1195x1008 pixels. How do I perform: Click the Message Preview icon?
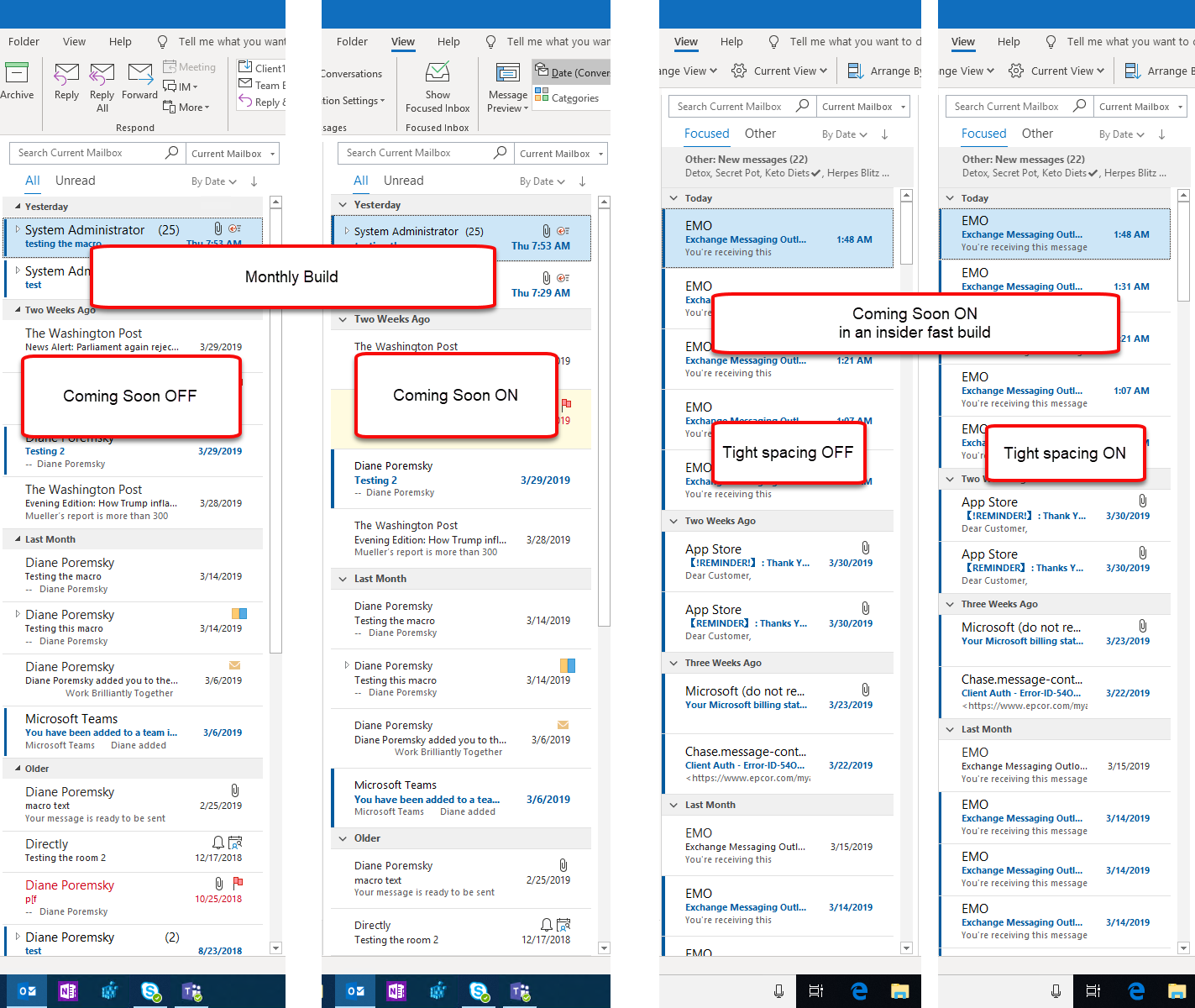(508, 73)
